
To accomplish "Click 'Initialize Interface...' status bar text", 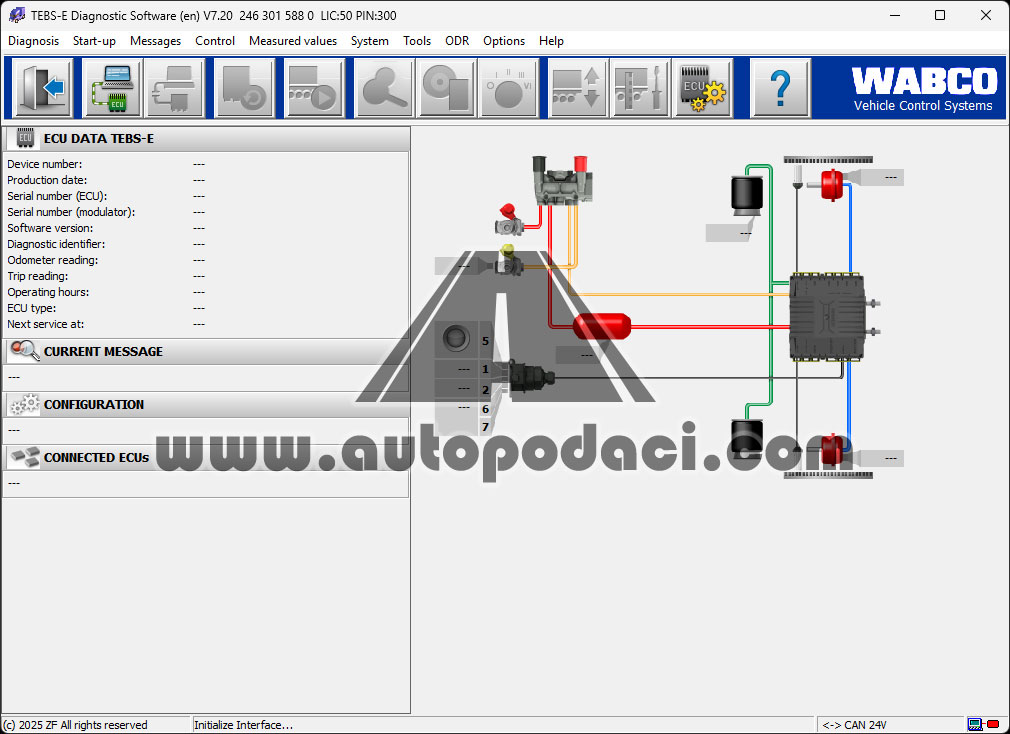I will (x=243, y=725).
